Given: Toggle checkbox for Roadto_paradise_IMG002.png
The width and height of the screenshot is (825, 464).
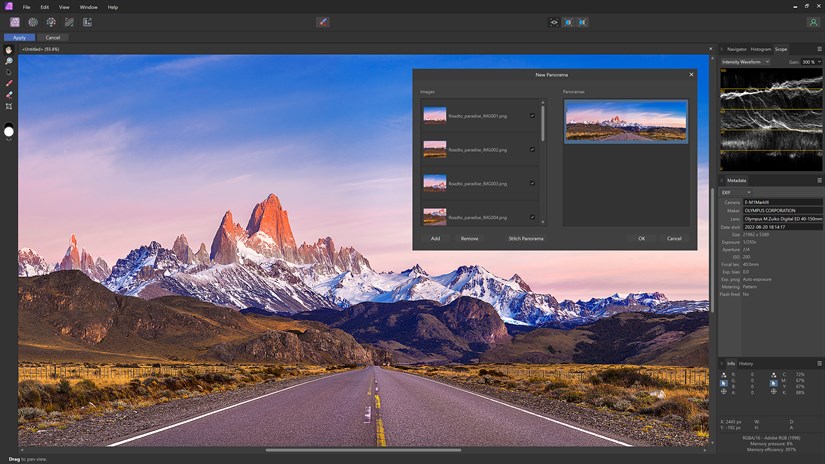Looking at the screenshot, I should pos(532,150).
